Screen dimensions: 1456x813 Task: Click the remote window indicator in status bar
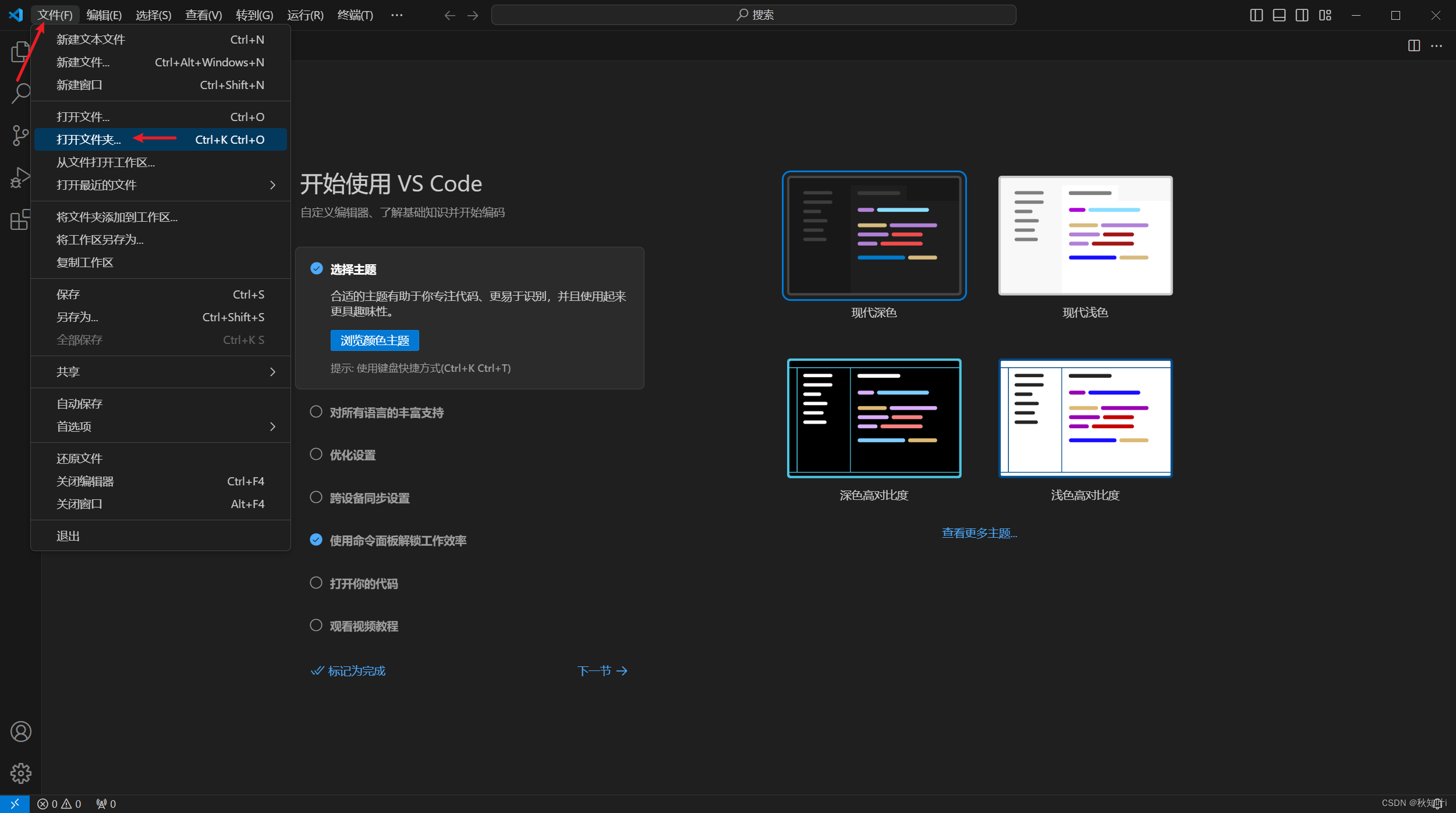[x=15, y=804]
